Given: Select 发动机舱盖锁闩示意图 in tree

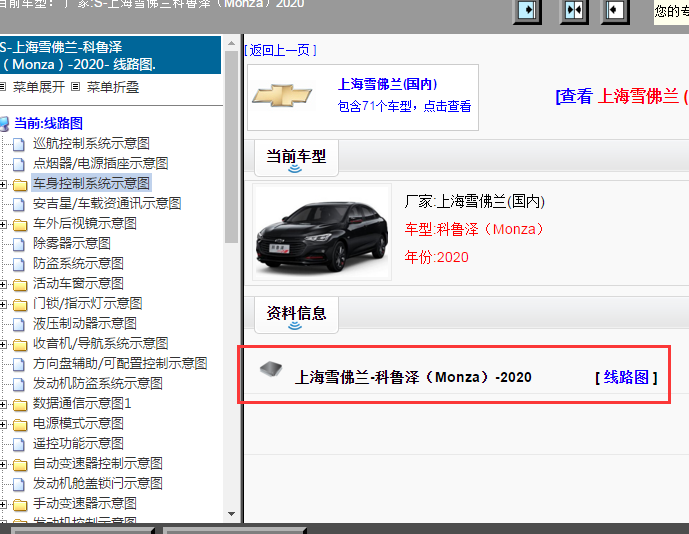Looking at the screenshot, I should 98,483.
